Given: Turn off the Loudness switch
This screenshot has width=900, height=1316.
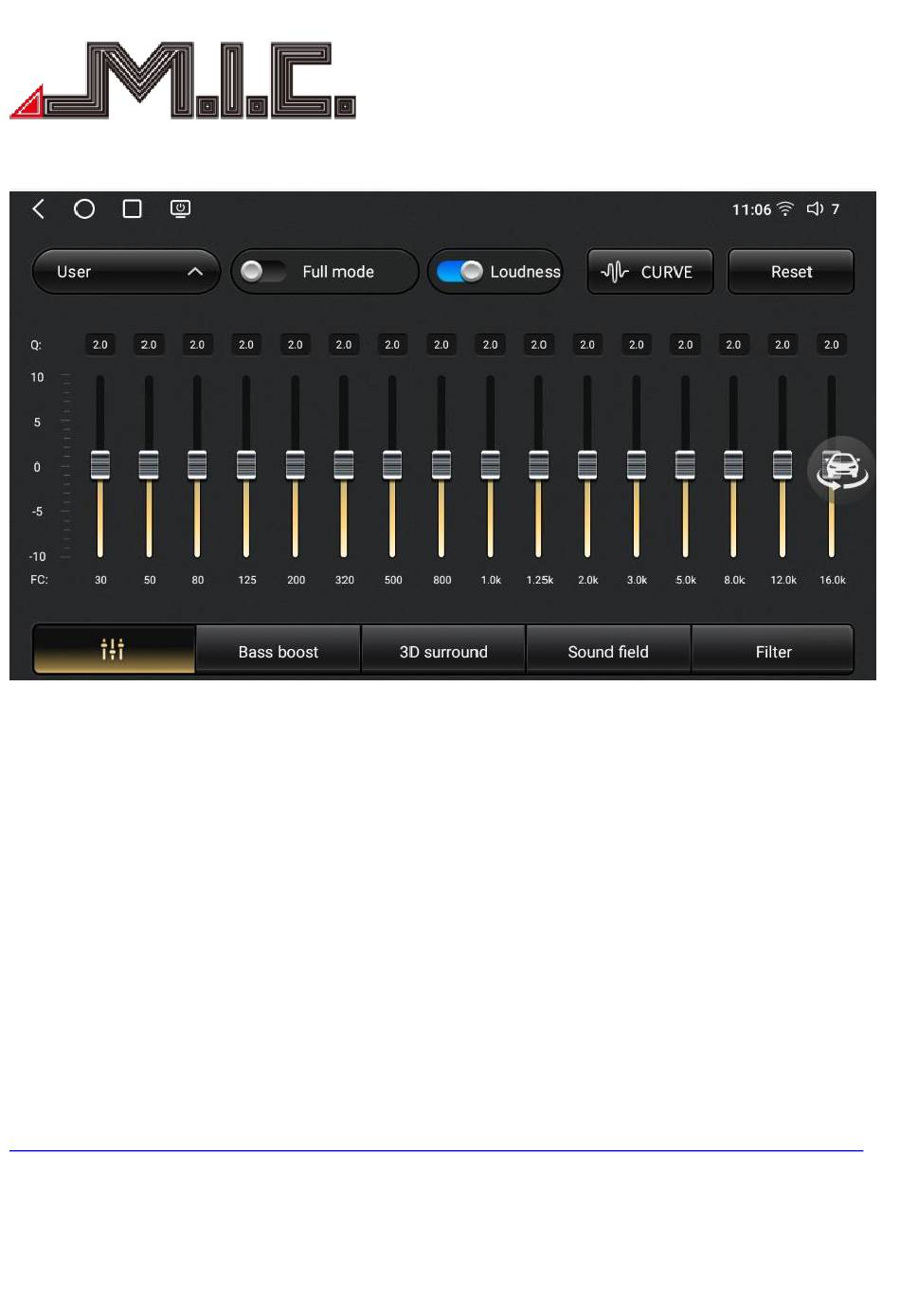Looking at the screenshot, I should 460,272.
